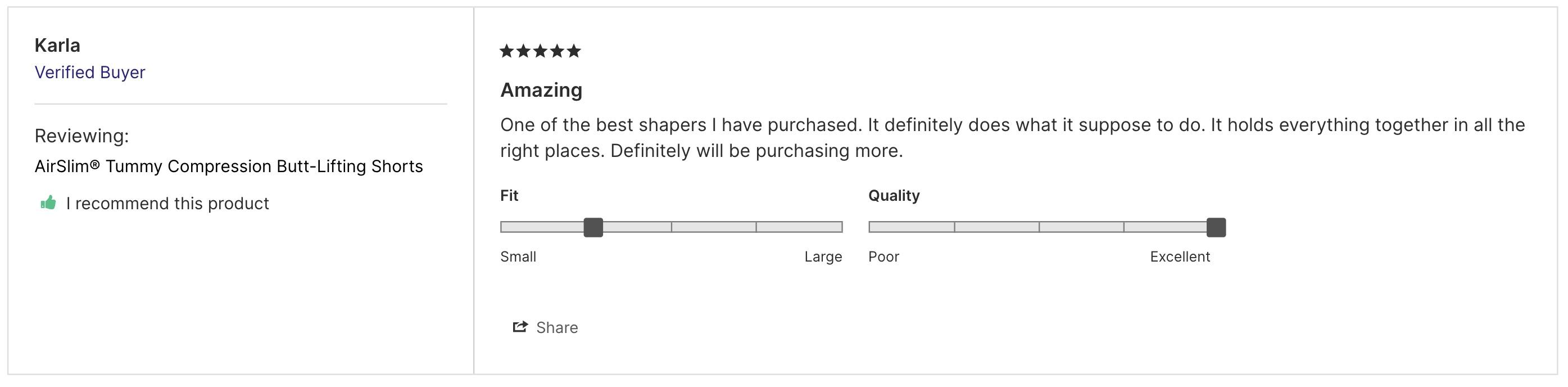Click the 'I recommend this product' text
Image resolution: width=1568 pixels, height=387 pixels.
coord(167,204)
